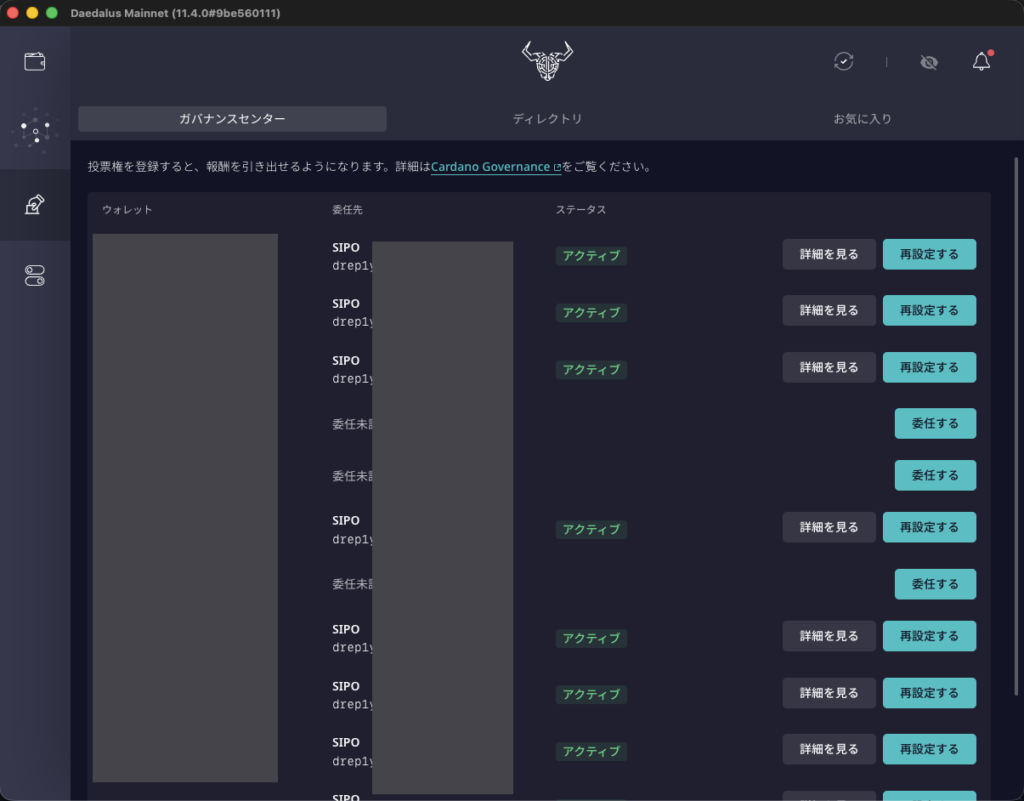This screenshot has height=801, width=1024.
Task: Switch to the ガバナンスセンター tab
Action: click(x=232, y=119)
